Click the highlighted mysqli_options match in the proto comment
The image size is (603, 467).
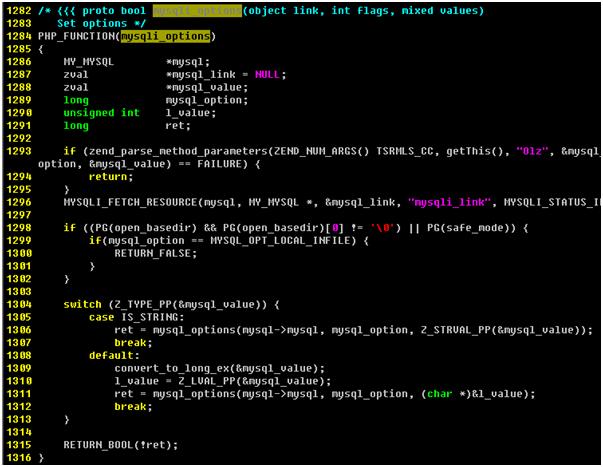point(198,10)
